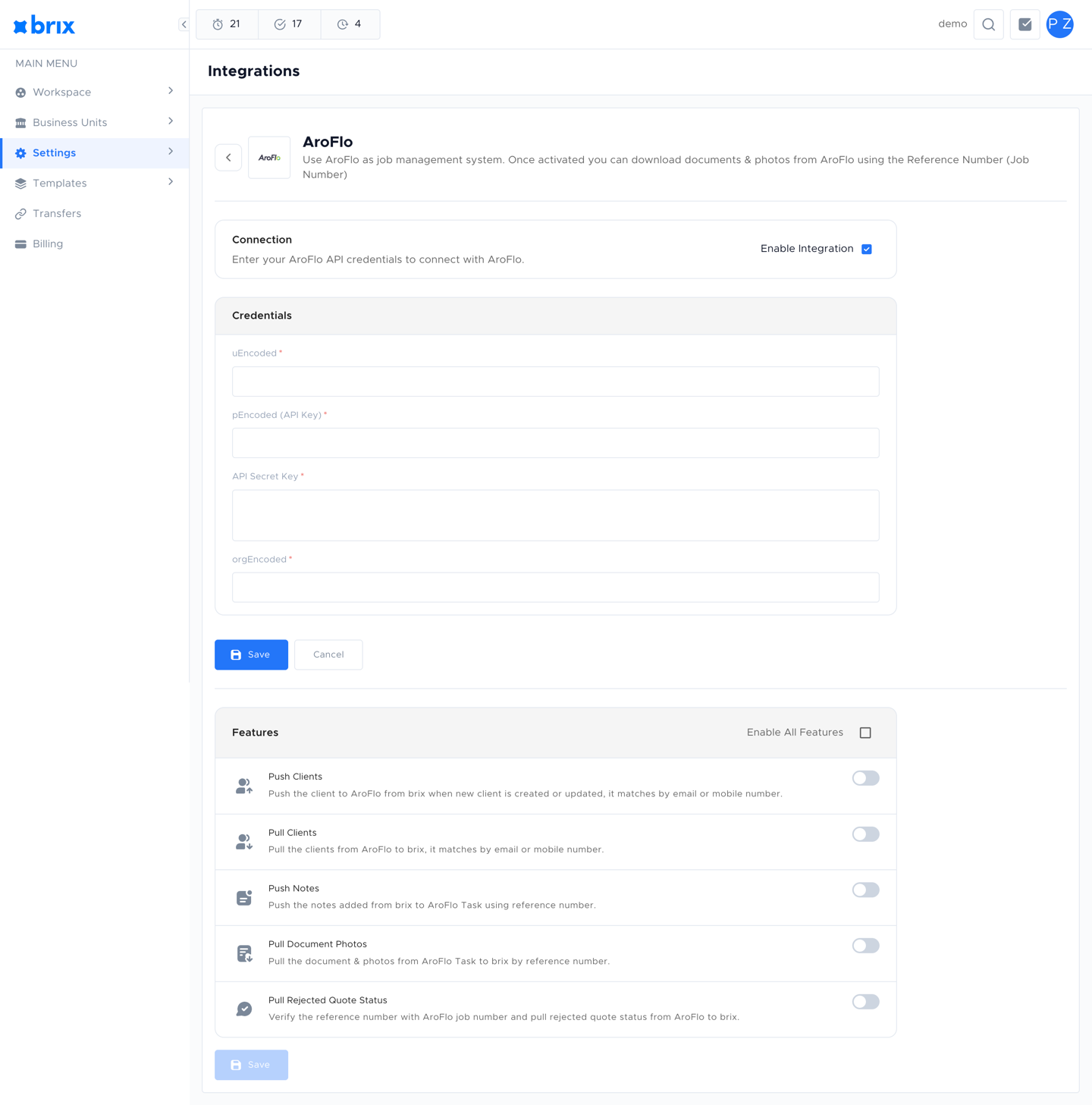
Task: Expand the Business Units chevron
Action: (x=171, y=121)
